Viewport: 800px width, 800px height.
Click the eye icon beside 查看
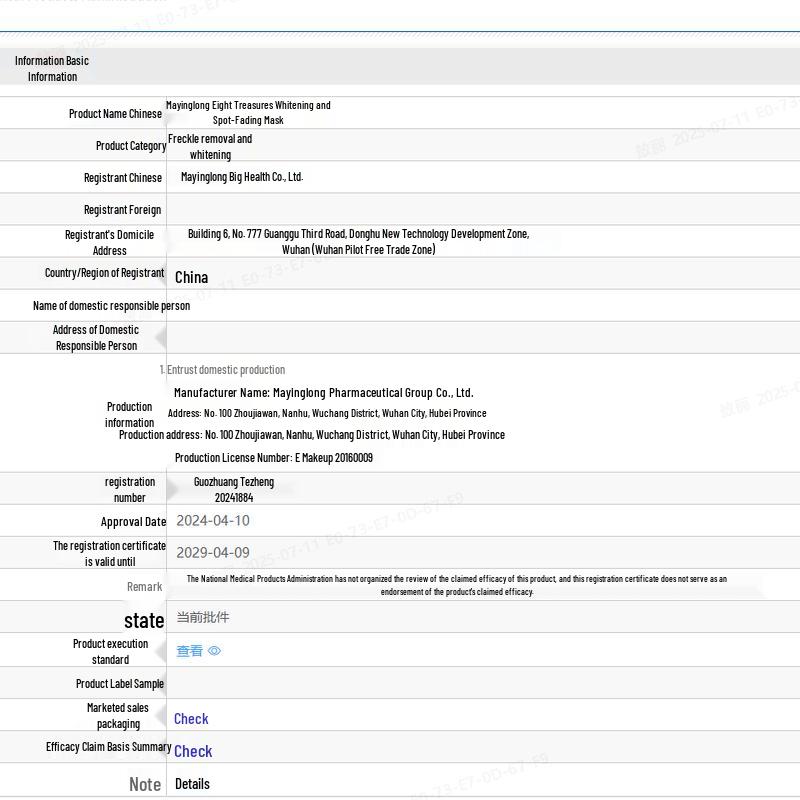pyautogui.click(x=214, y=651)
